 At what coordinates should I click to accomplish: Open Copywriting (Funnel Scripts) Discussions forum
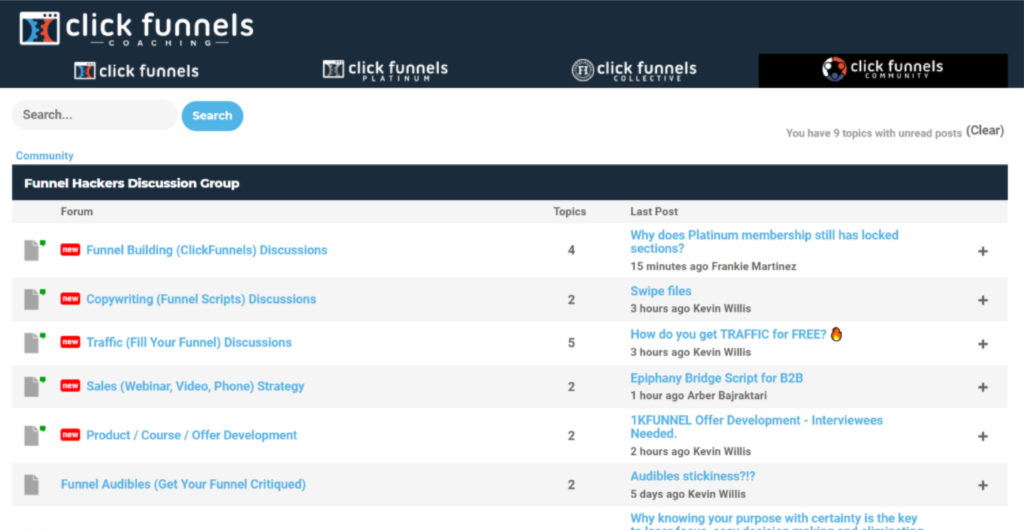(x=201, y=299)
